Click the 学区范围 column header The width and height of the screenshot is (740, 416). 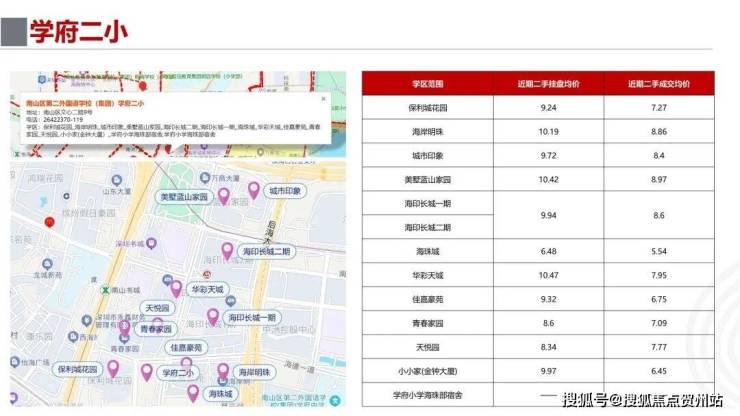(428, 84)
